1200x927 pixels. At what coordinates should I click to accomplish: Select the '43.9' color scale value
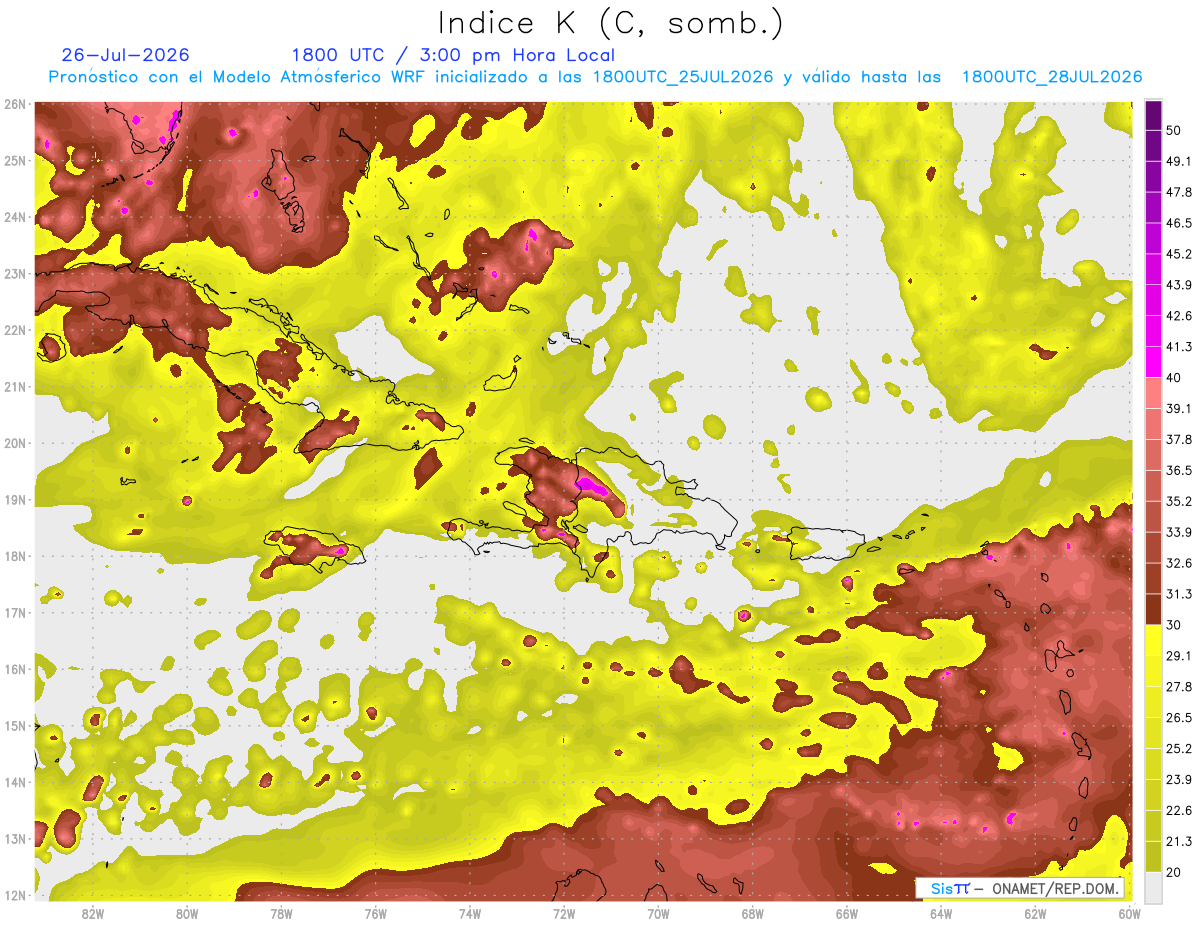coord(1178,285)
